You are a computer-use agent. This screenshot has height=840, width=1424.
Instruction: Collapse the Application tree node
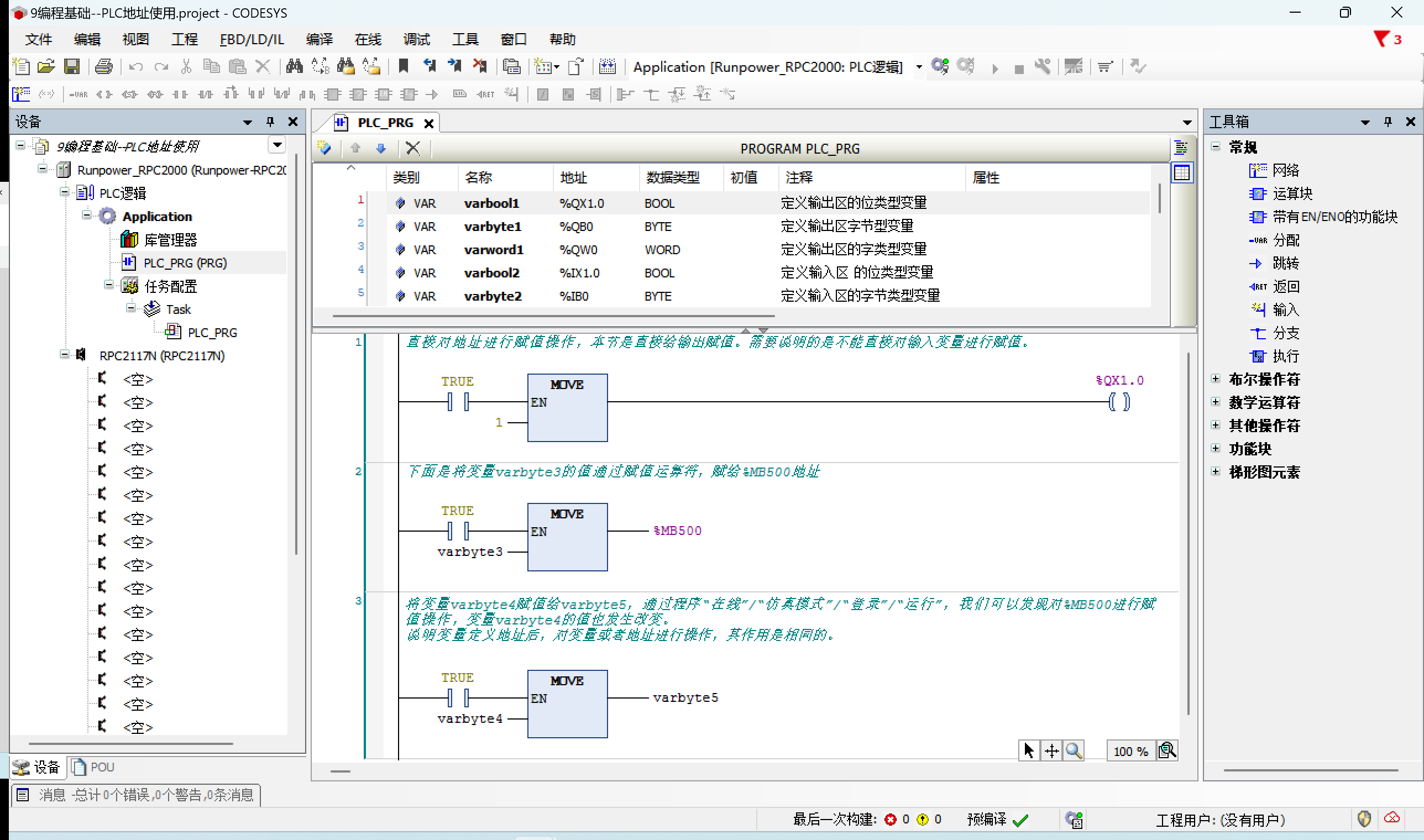click(86, 215)
